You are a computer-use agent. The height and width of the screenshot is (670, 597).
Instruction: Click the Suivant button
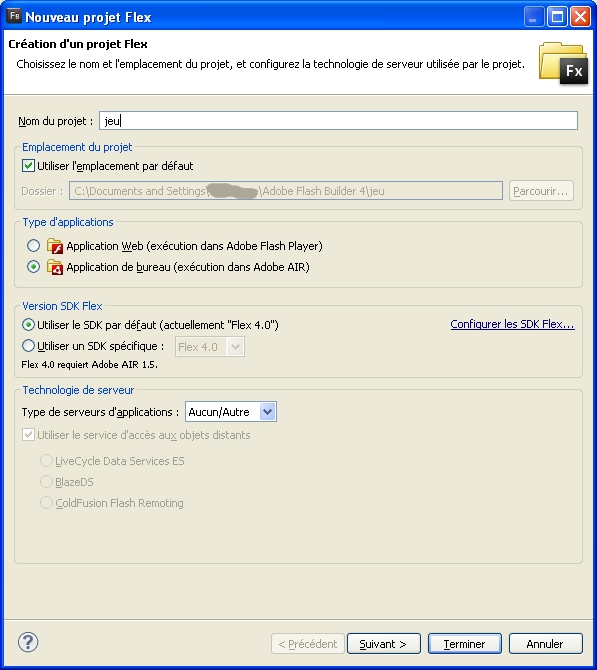[384, 644]
